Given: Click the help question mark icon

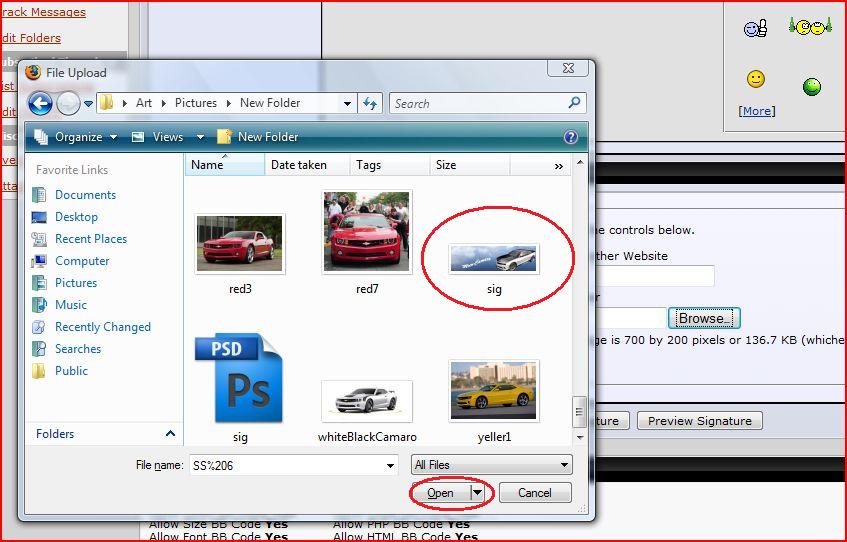Looking at the screenshot, I should coord(571,137).
